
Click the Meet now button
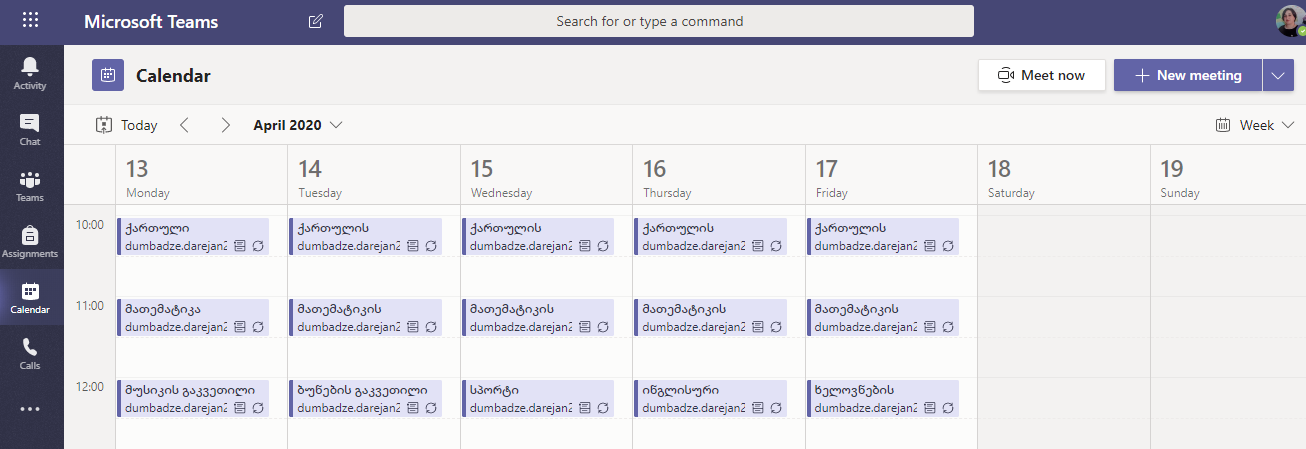click(1042, 75)
